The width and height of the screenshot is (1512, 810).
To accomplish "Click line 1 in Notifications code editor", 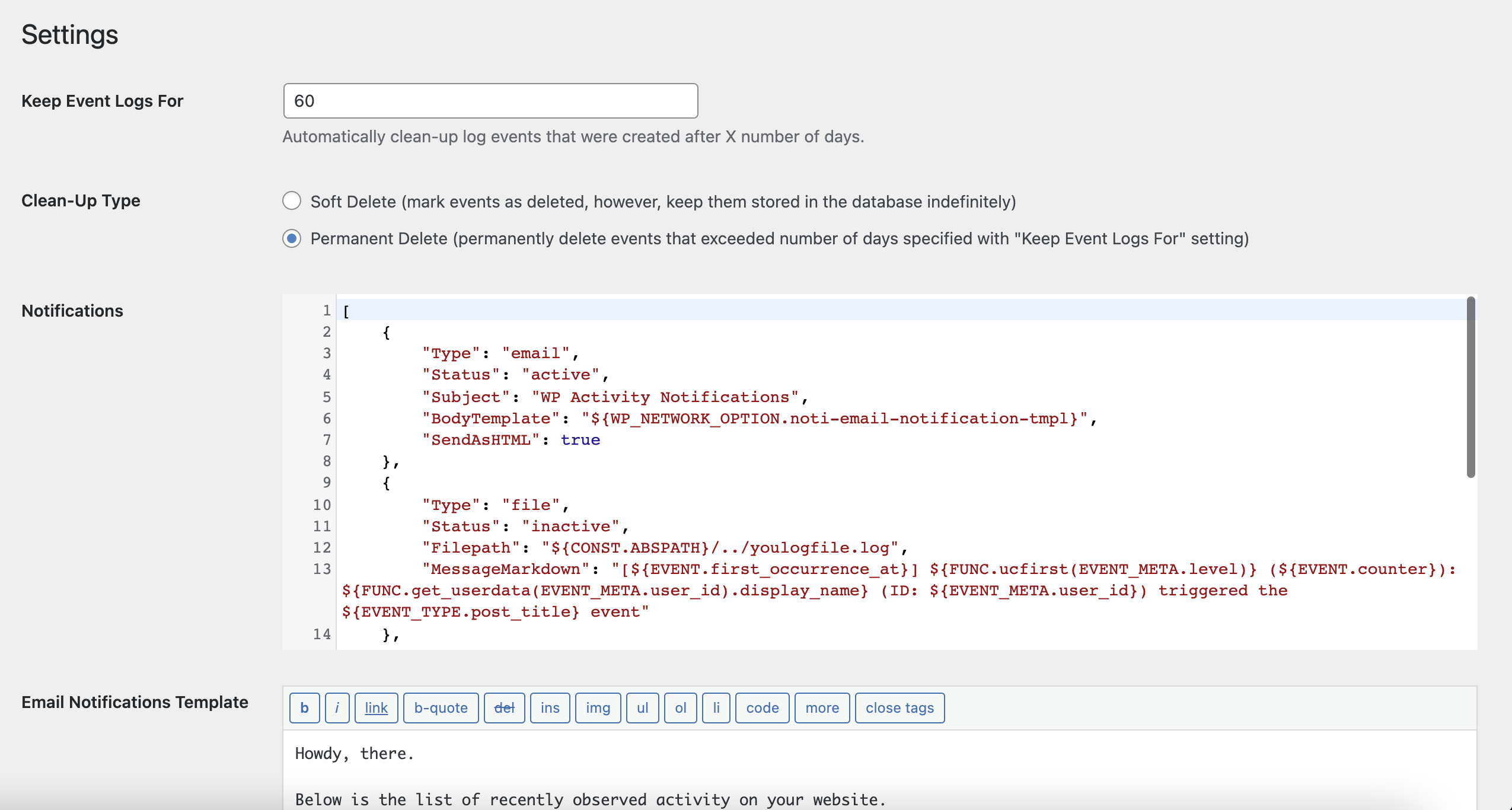I will point(593,310).
